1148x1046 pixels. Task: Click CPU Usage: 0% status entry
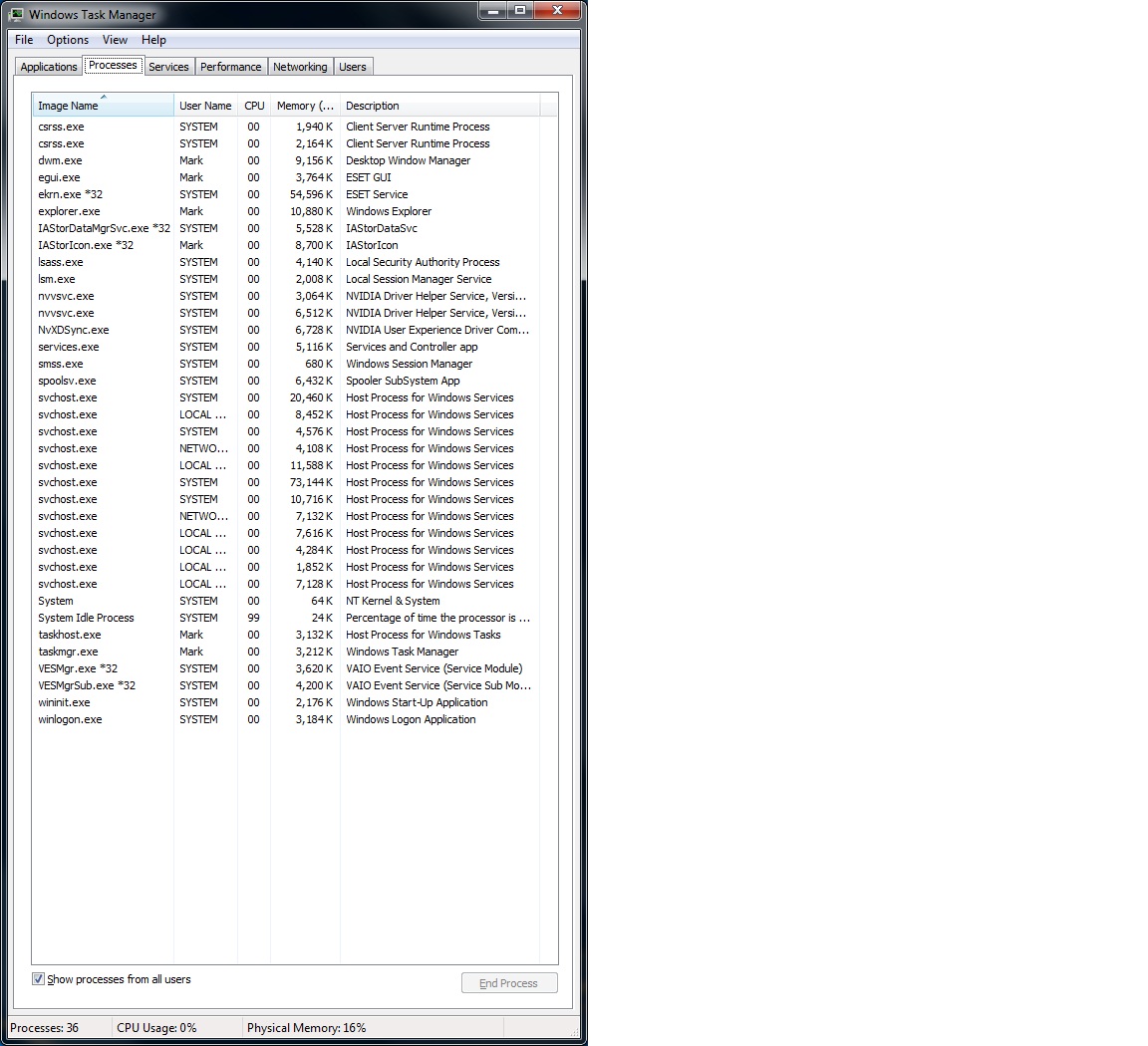pyautogui.click(x=156, y=1028)
